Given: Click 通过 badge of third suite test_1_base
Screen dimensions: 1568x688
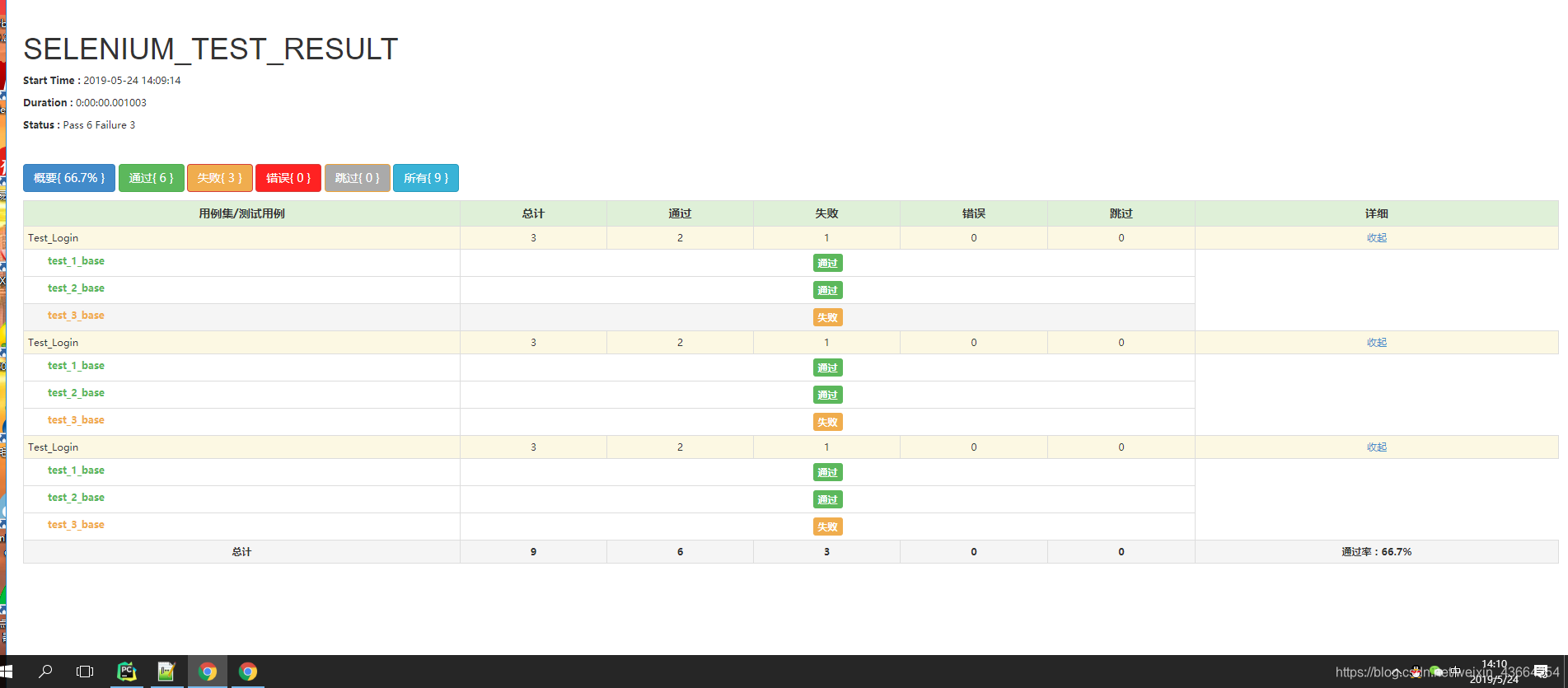Looking at the screenshot, I should click(827, 473).
